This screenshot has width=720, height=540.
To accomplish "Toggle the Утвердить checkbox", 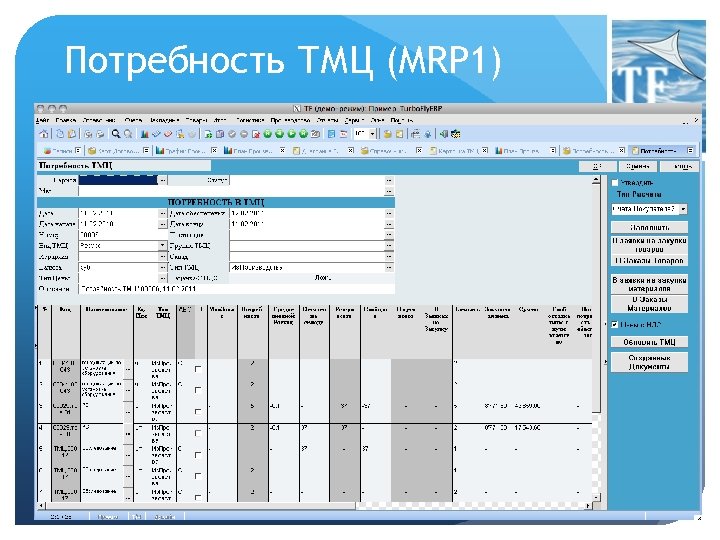I will (615, 183).
